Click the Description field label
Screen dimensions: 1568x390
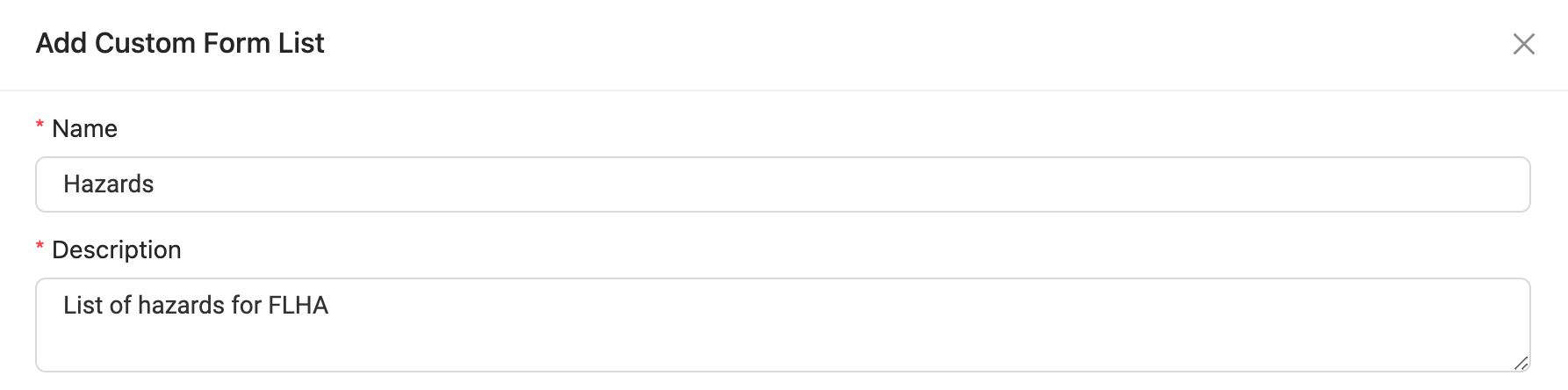116,249
